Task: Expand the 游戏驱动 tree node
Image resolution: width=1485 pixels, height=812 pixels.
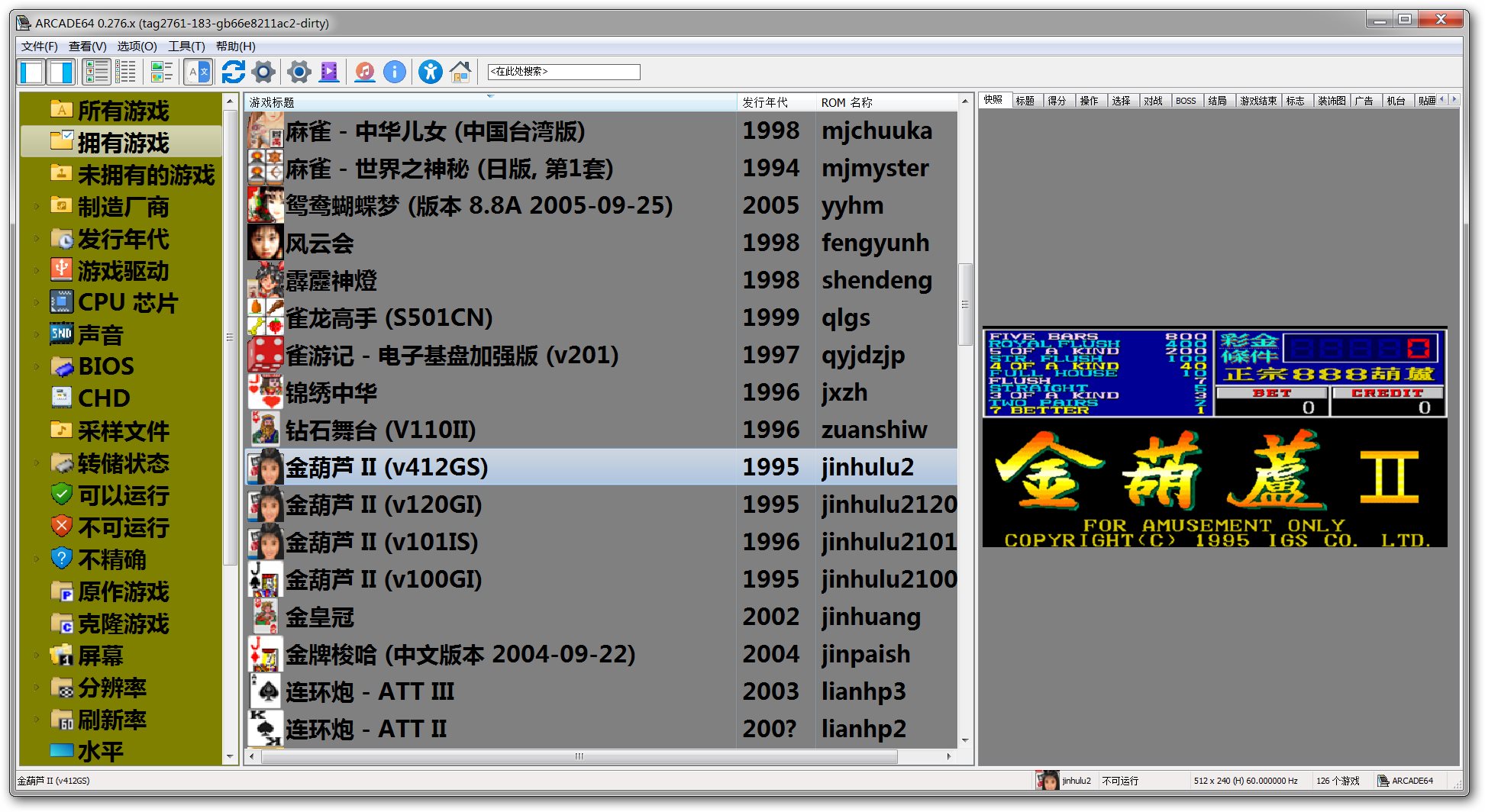Action: click(x=36, y=270)
